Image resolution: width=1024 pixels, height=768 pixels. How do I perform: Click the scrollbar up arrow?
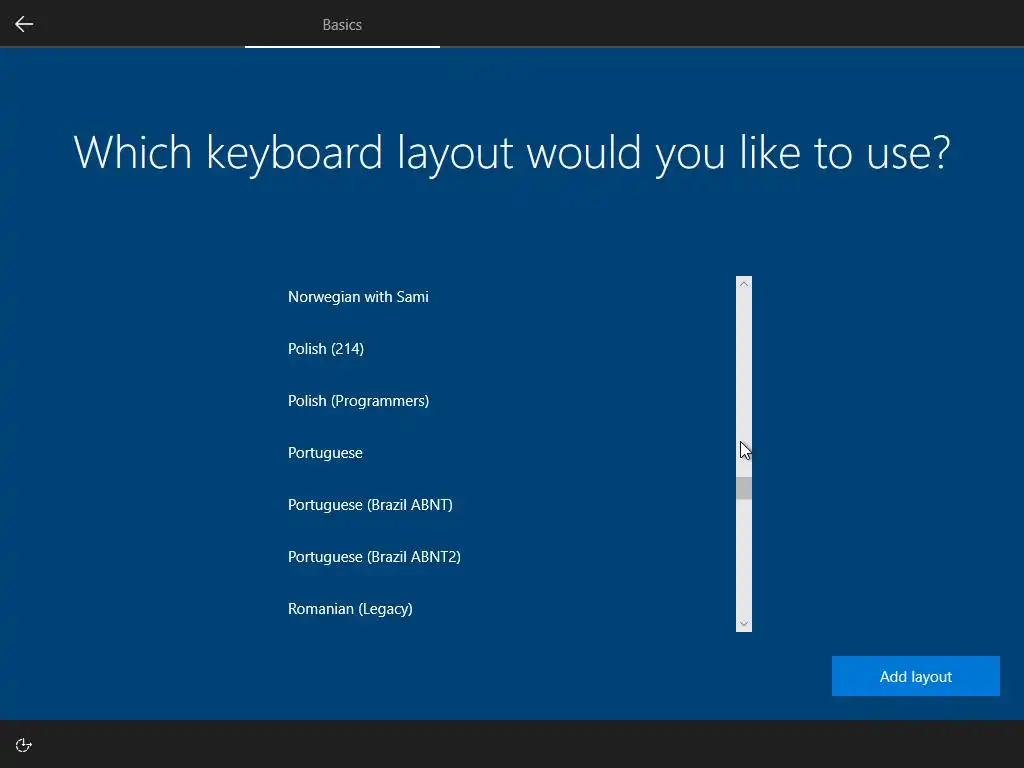pos(744,283)
